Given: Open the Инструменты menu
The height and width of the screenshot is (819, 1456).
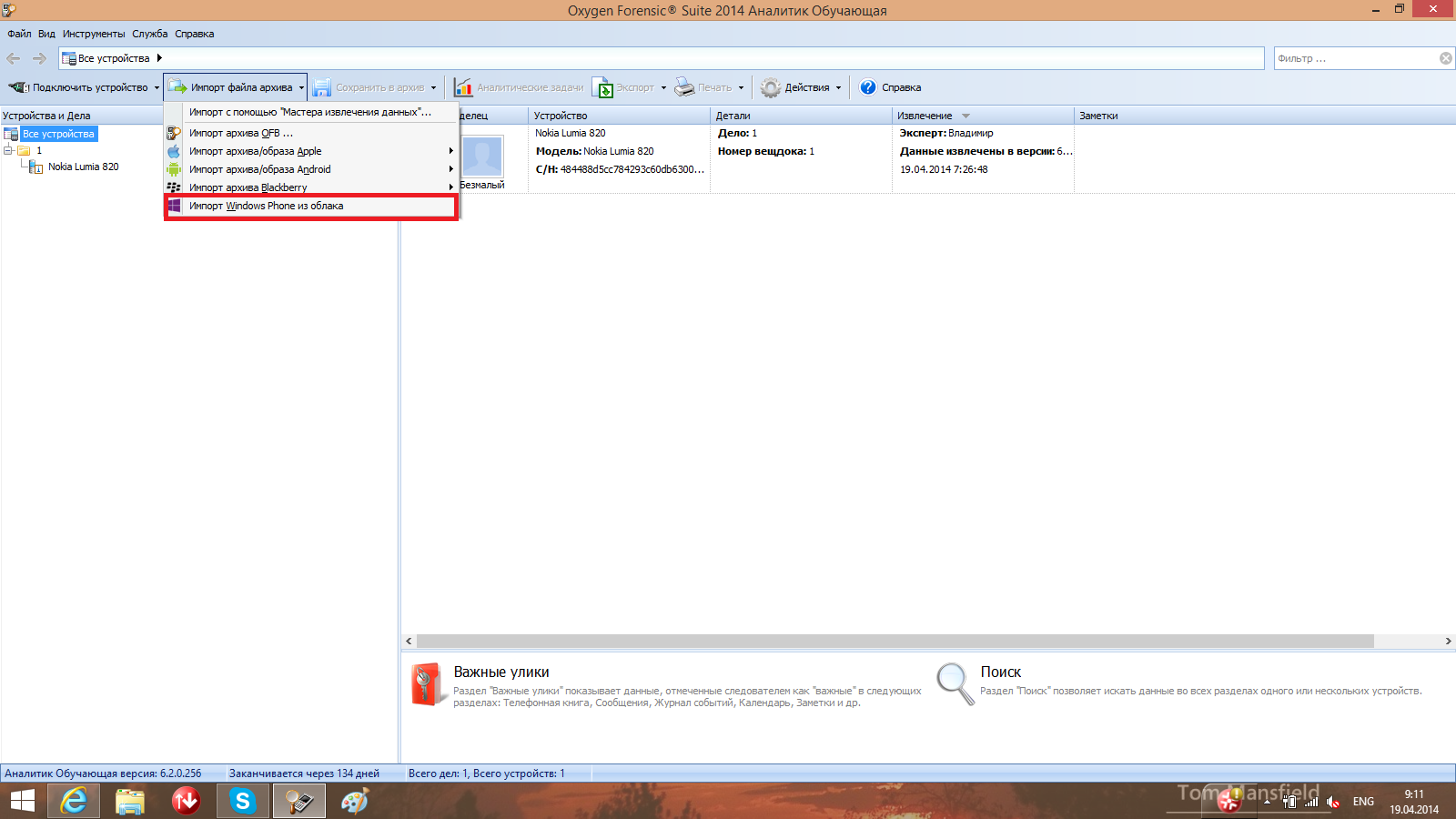Looking at the screenshot, I should [x=94, y=34].
